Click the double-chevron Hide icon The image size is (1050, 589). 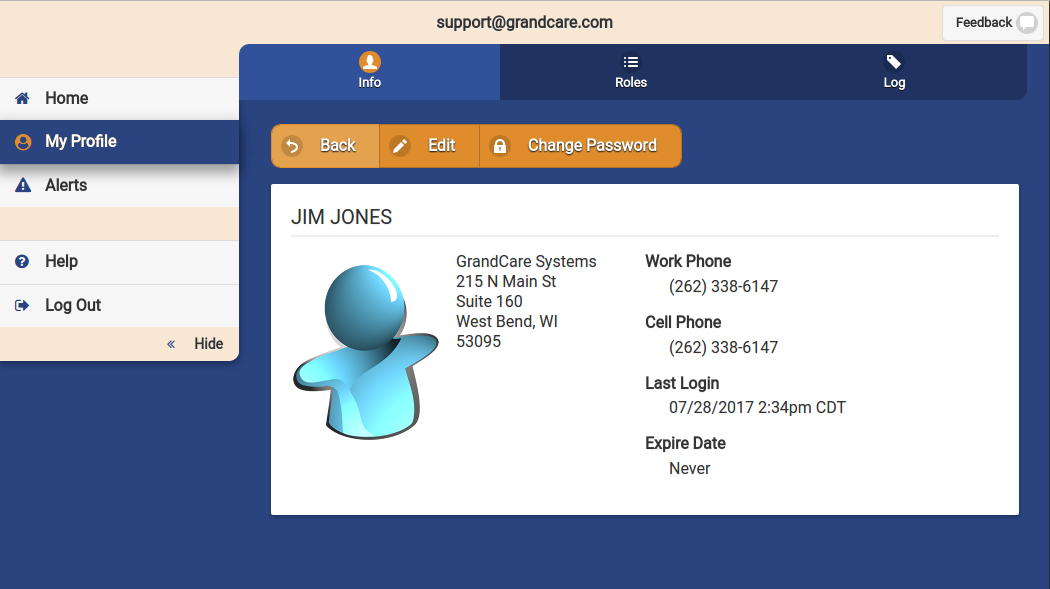click(x=171, y=344)
